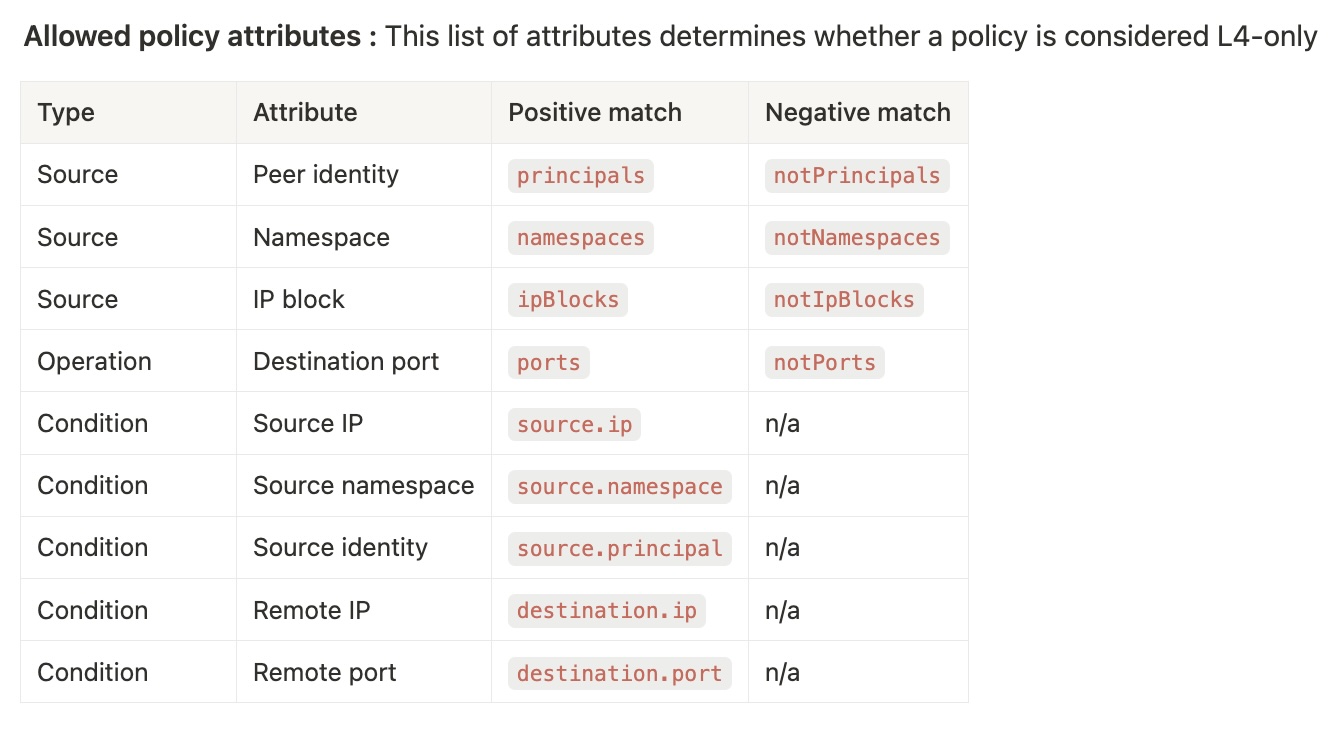The width and height of the screenshot is (1344, 740).
Task: Click the destination.port code tag
Action: [620, 672]
